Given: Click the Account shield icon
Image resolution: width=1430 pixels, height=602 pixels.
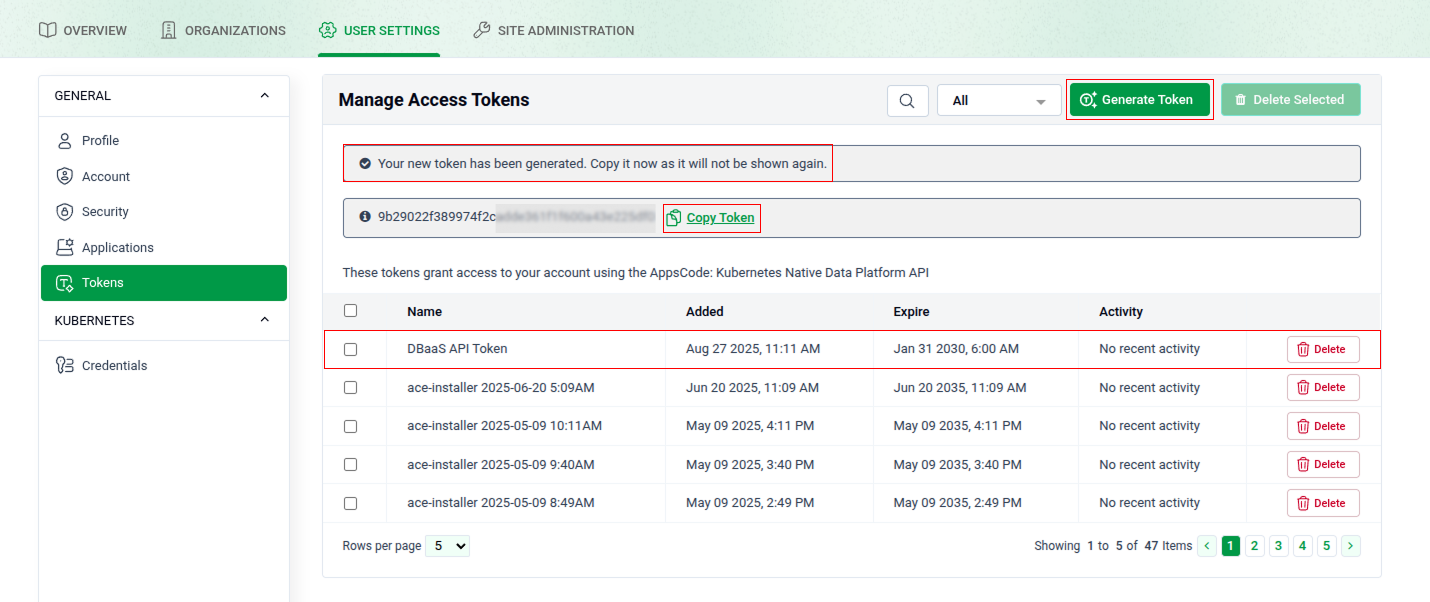Looking at the screenshot, I should coord(65,176).
